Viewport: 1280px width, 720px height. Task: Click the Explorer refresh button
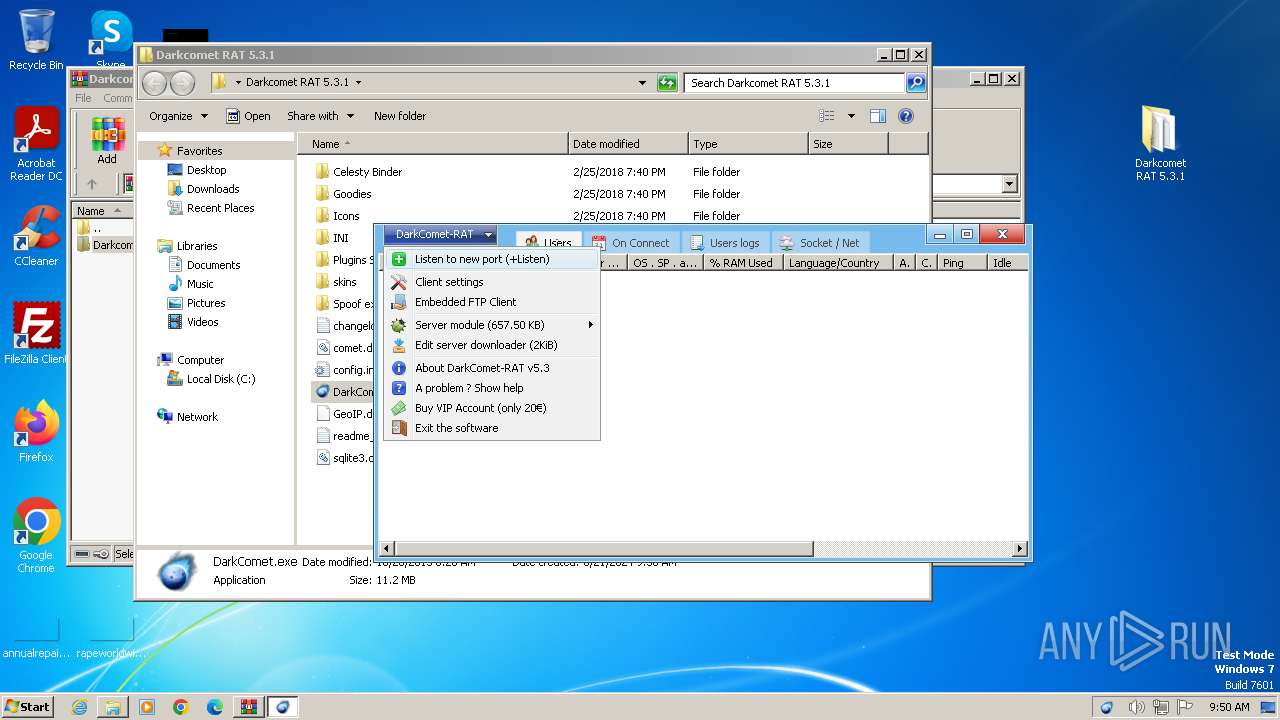[667, 83]
